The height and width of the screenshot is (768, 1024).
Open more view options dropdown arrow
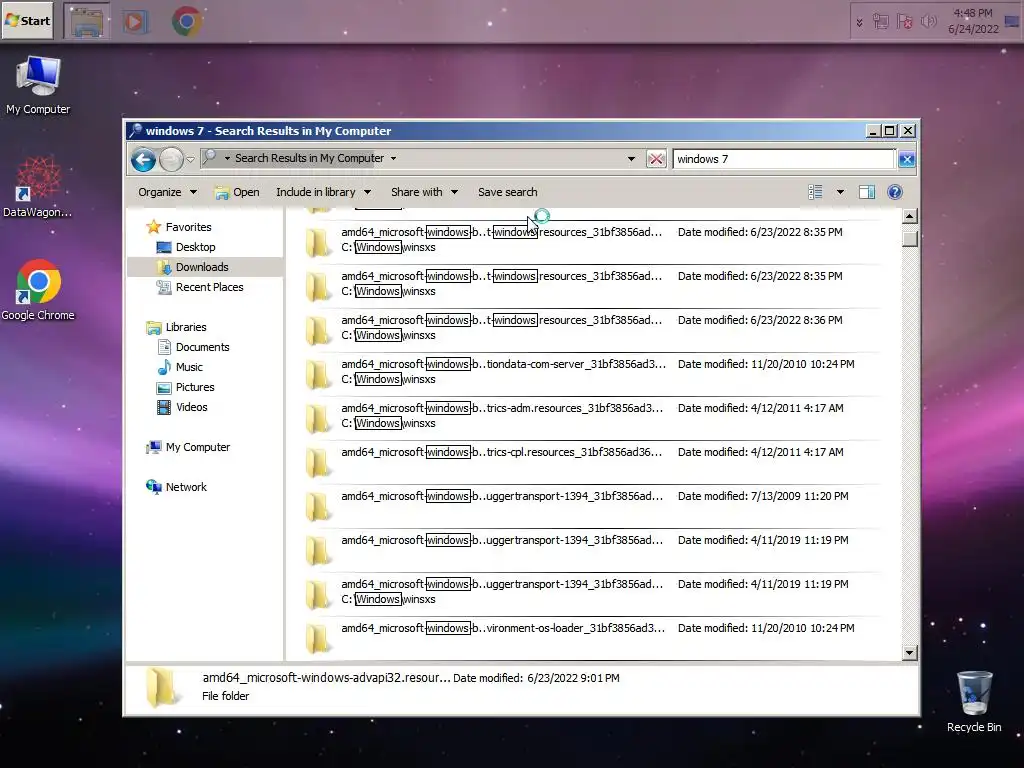click(x=840, y=192)
